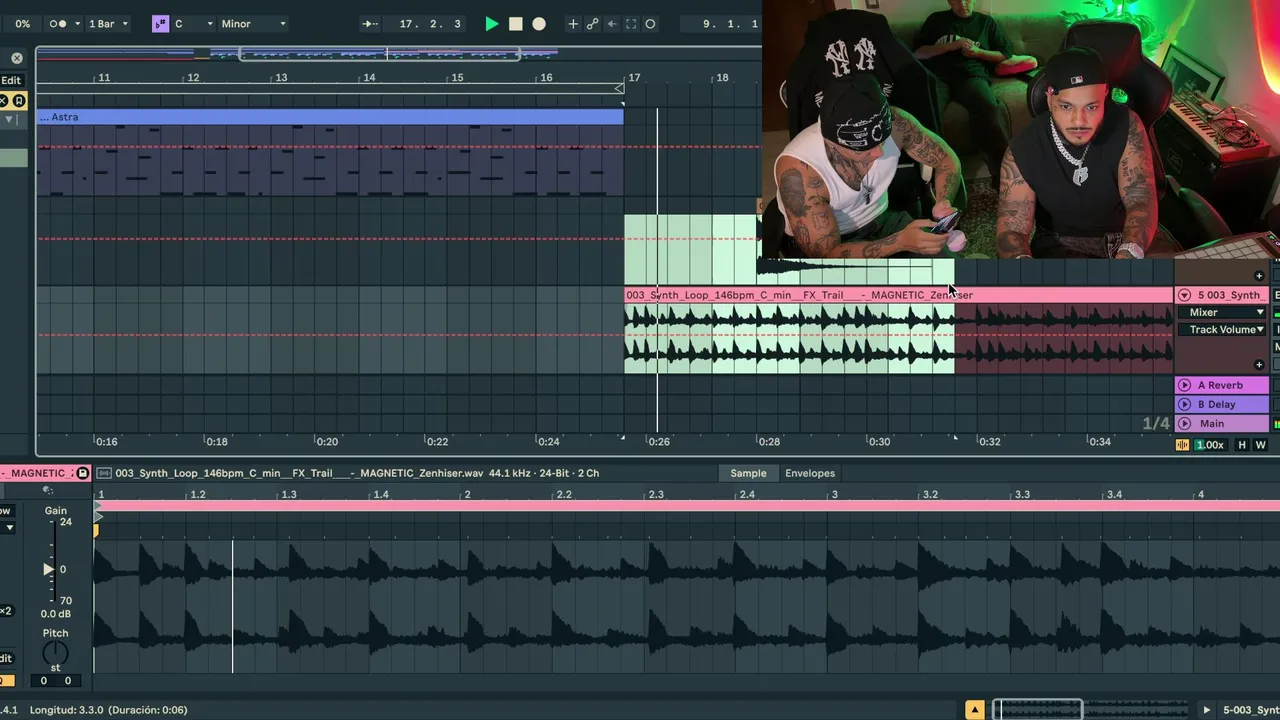Open the root note C dropdown
The height and width of the screenshot is (720, 1280).
point(194,24)
